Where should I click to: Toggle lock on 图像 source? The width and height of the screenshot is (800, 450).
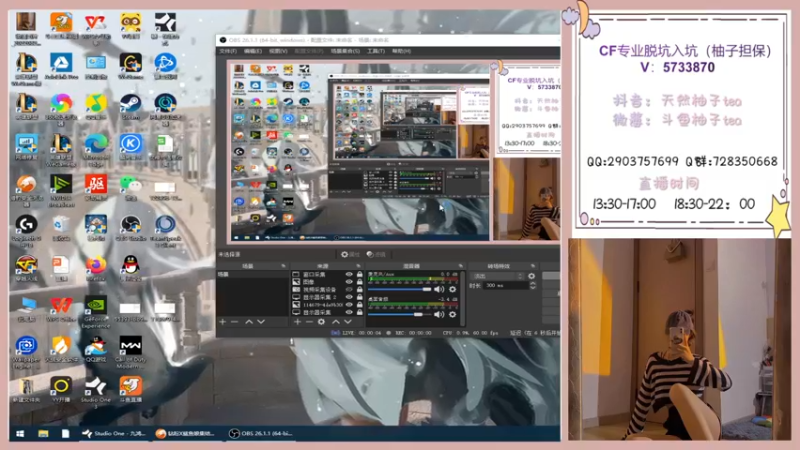[x=360, y=282]
